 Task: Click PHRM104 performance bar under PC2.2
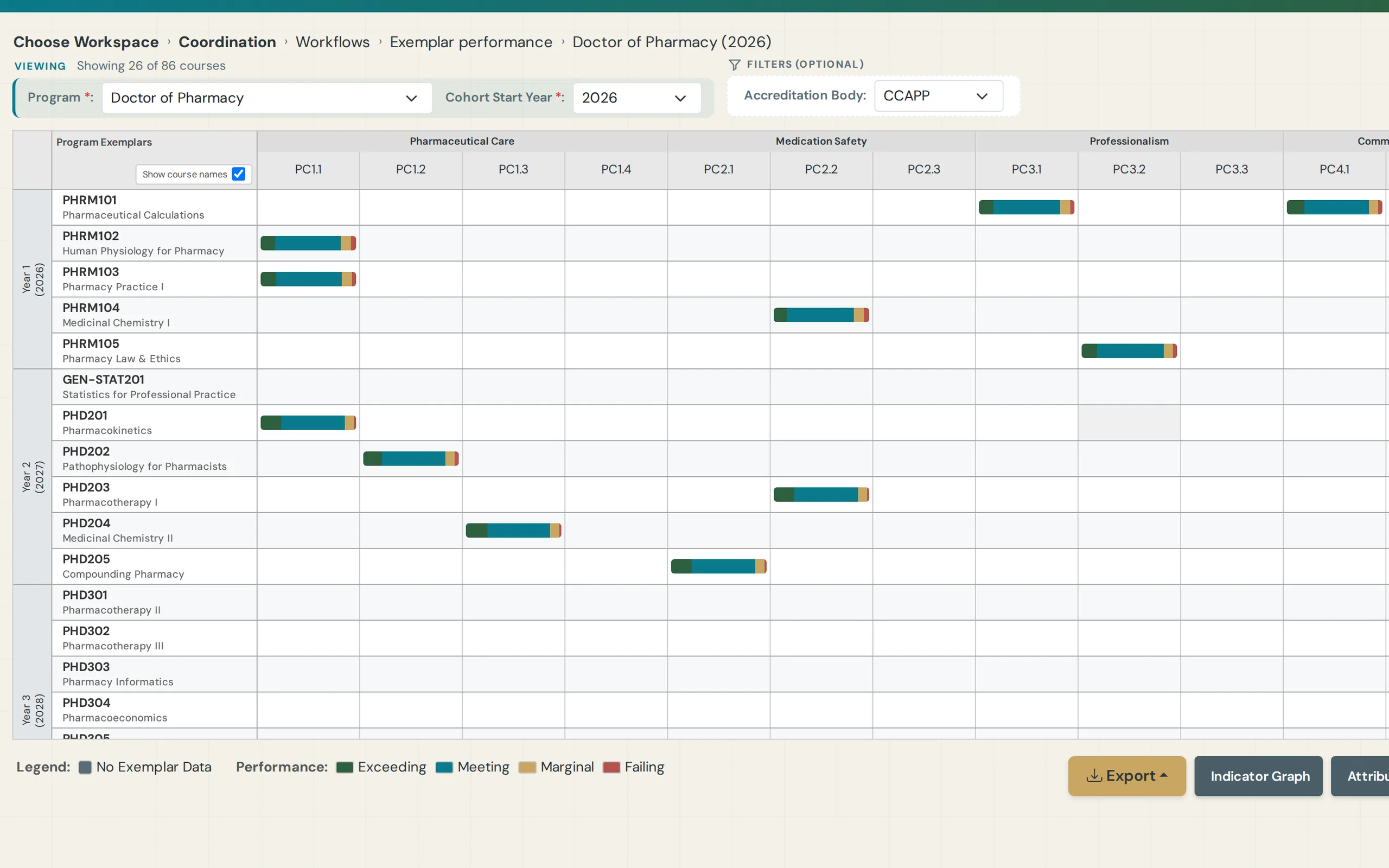(x=821, y=315)
